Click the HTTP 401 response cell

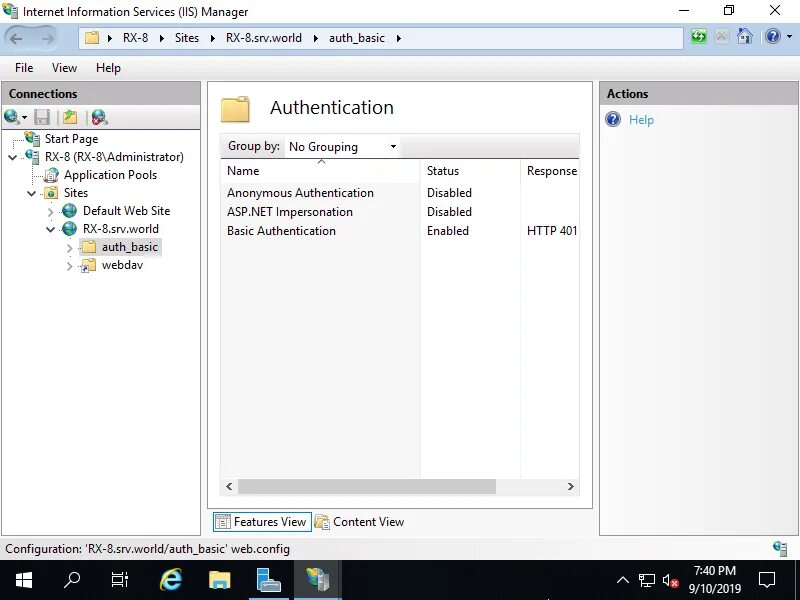coord(552,231)
